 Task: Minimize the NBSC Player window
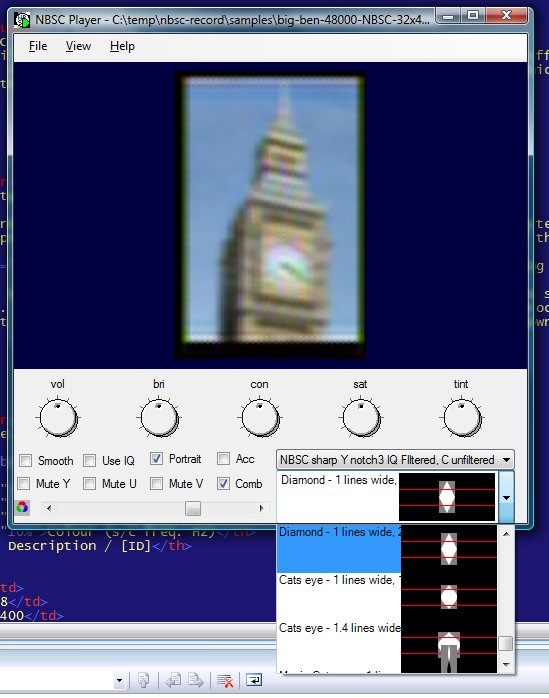click(448, 16)
